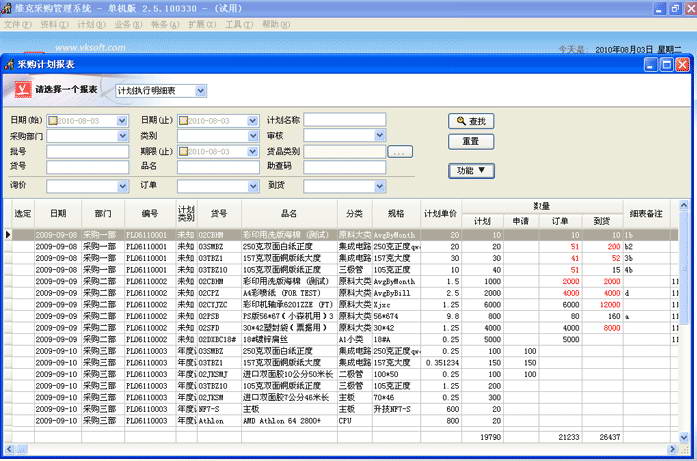Screen dimensions: 697x461
Task: Open the 询价 dropdown
Action: click(x=123, y=186)
